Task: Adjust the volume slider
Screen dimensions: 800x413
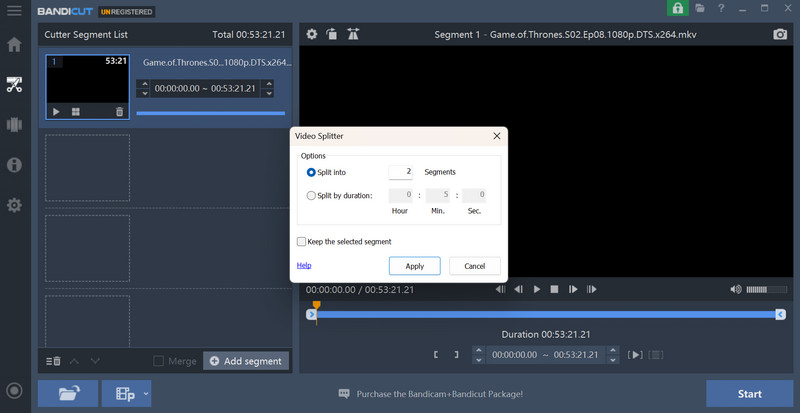Action: (766, 289)
